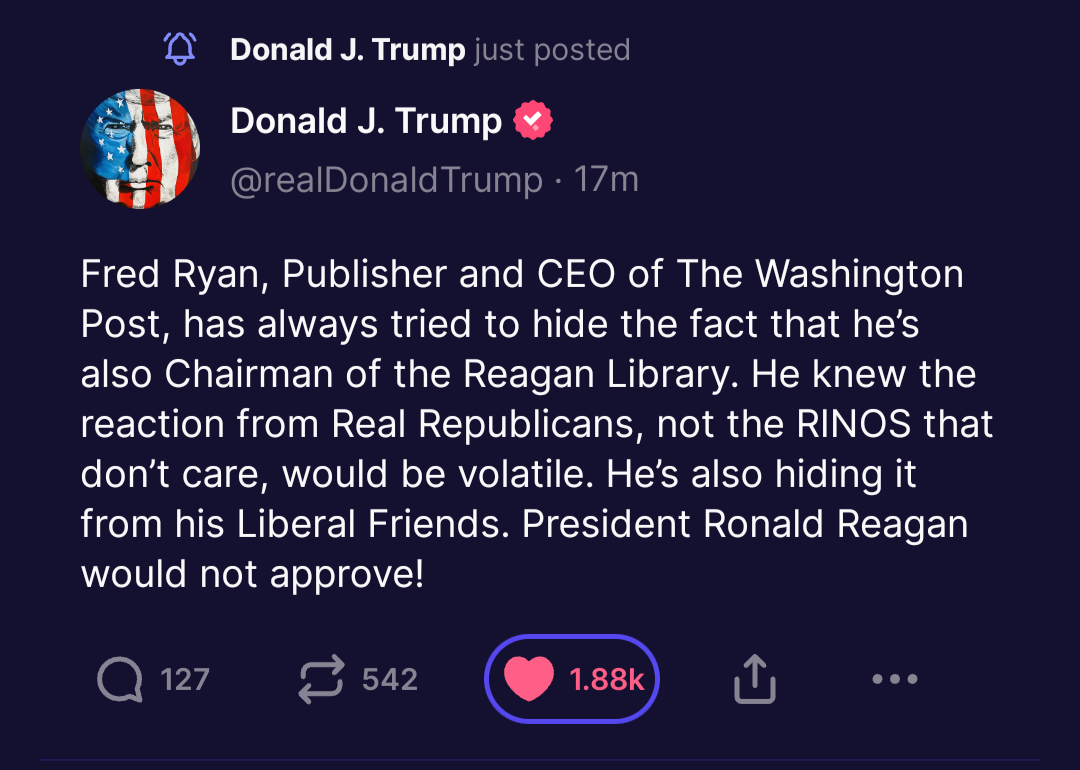Tap the repost arrows icon
Screen dimensions: 1080x770
click(322, 679)
